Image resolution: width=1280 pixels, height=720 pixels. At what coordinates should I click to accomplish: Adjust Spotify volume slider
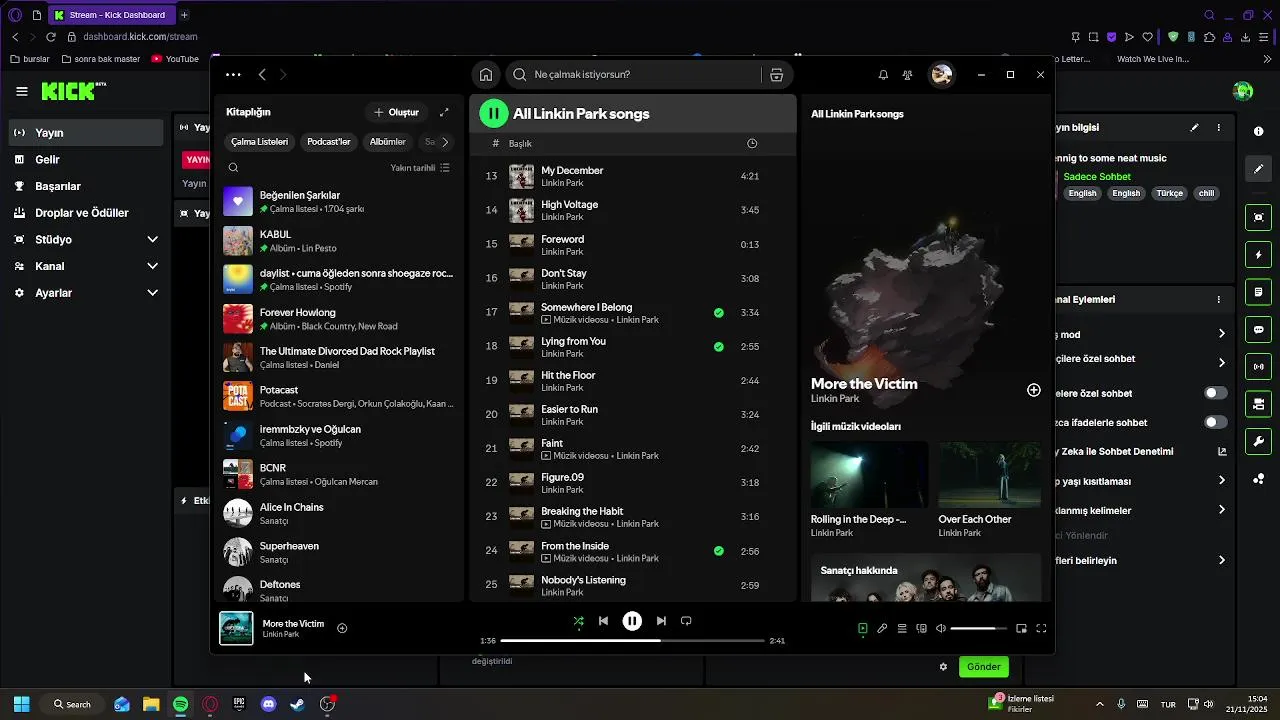(x=978, y=628)
